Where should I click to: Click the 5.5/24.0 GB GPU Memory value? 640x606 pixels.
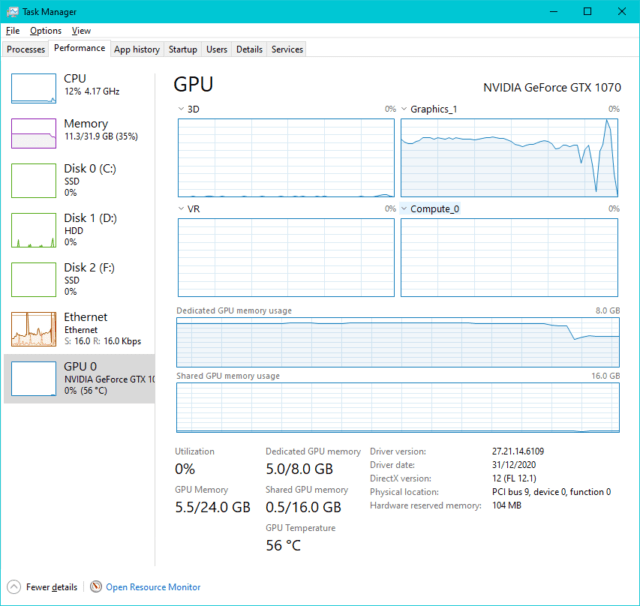pos(213,507)
